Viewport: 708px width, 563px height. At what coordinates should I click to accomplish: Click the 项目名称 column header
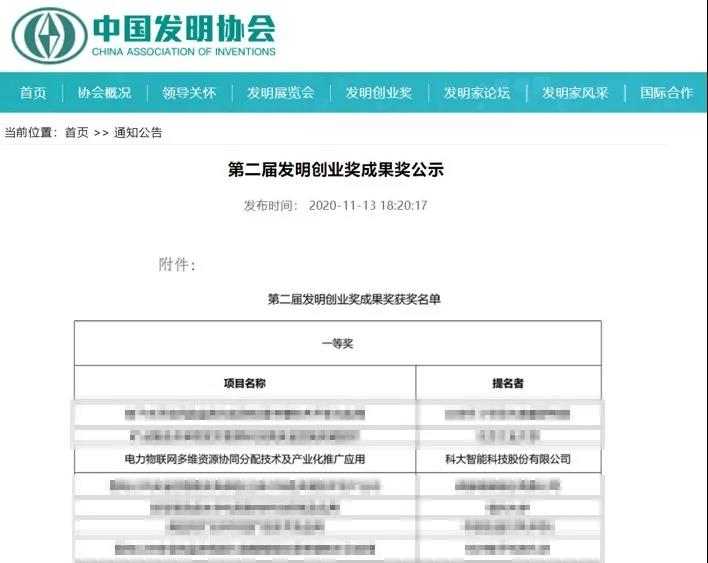[x=244, y=383]
